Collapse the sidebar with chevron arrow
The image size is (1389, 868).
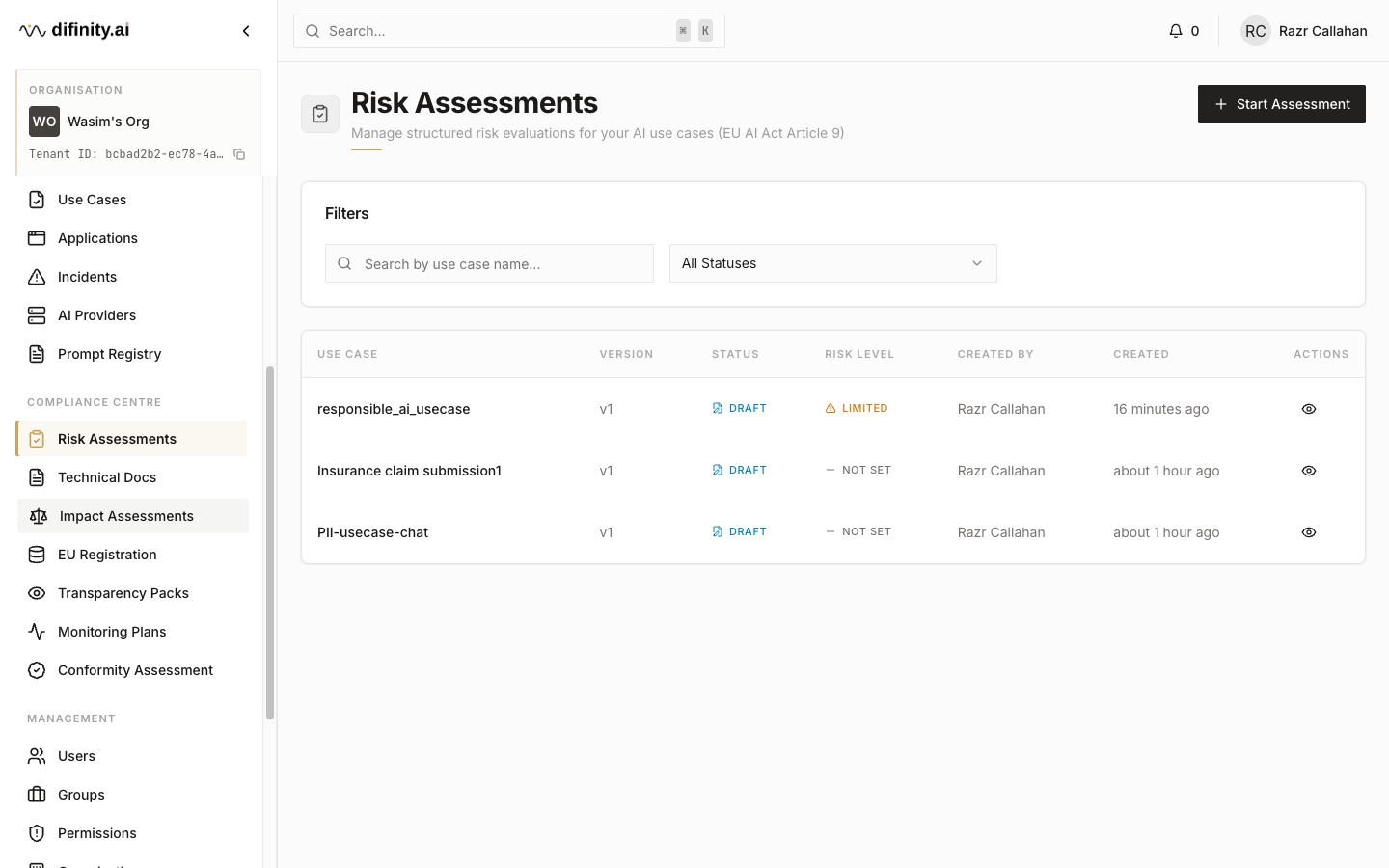pyautogui.click(x=246, y=31)
